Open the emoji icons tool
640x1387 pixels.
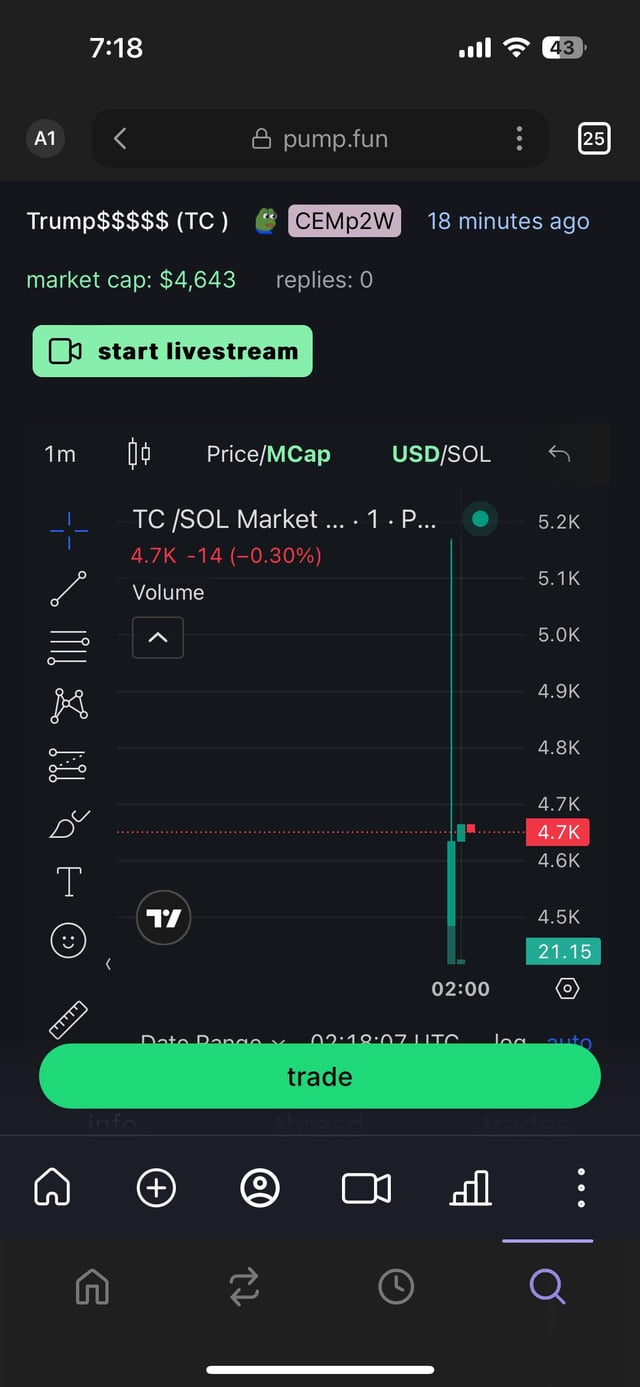68,940
